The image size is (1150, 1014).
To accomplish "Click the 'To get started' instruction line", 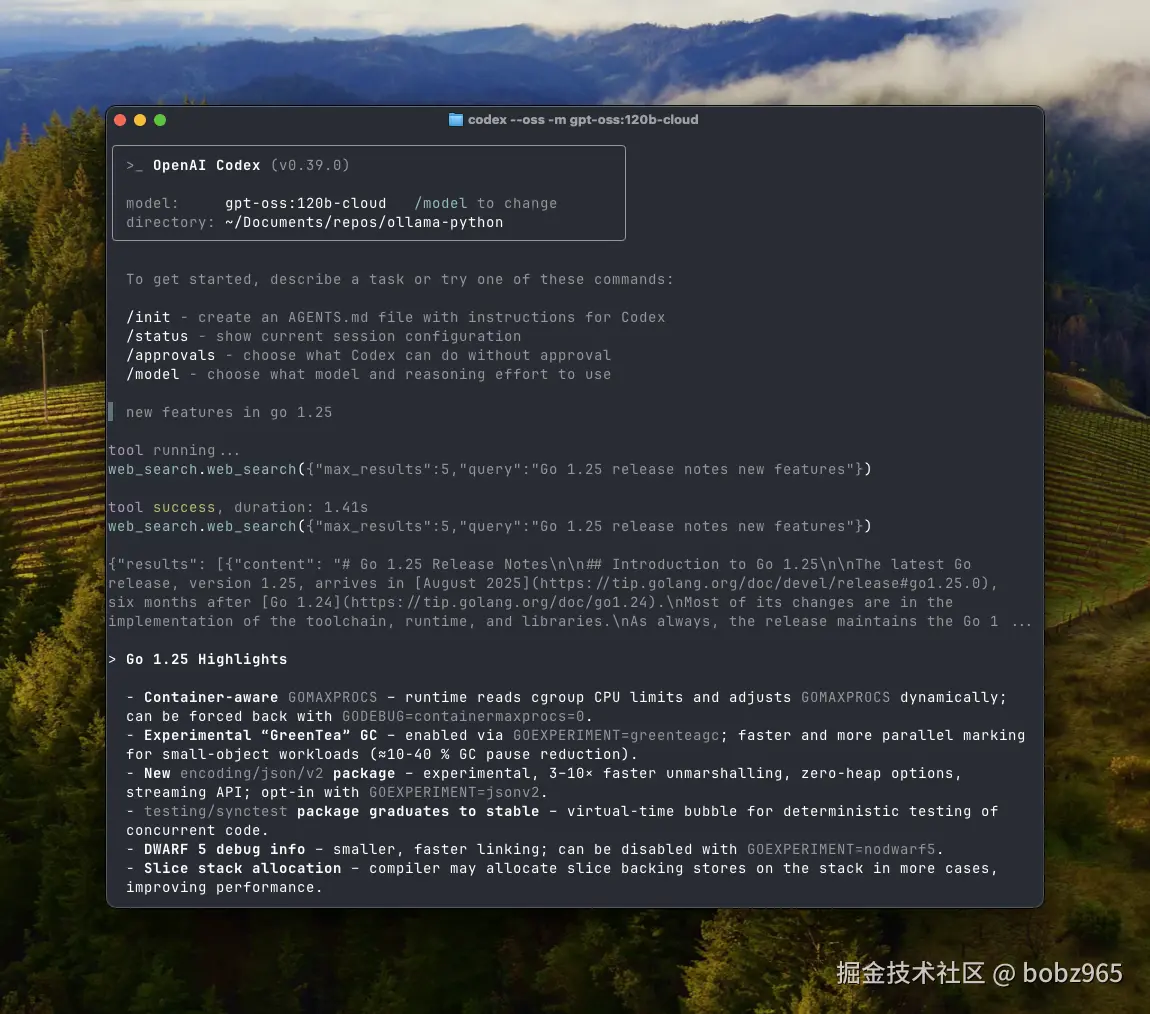I will (x=400, y=279).
